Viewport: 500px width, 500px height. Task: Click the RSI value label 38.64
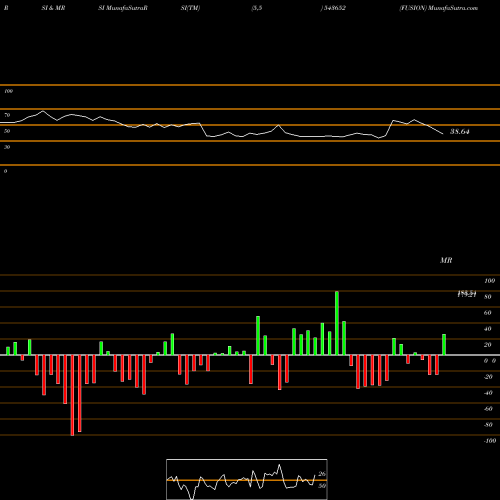click(460, 132)
